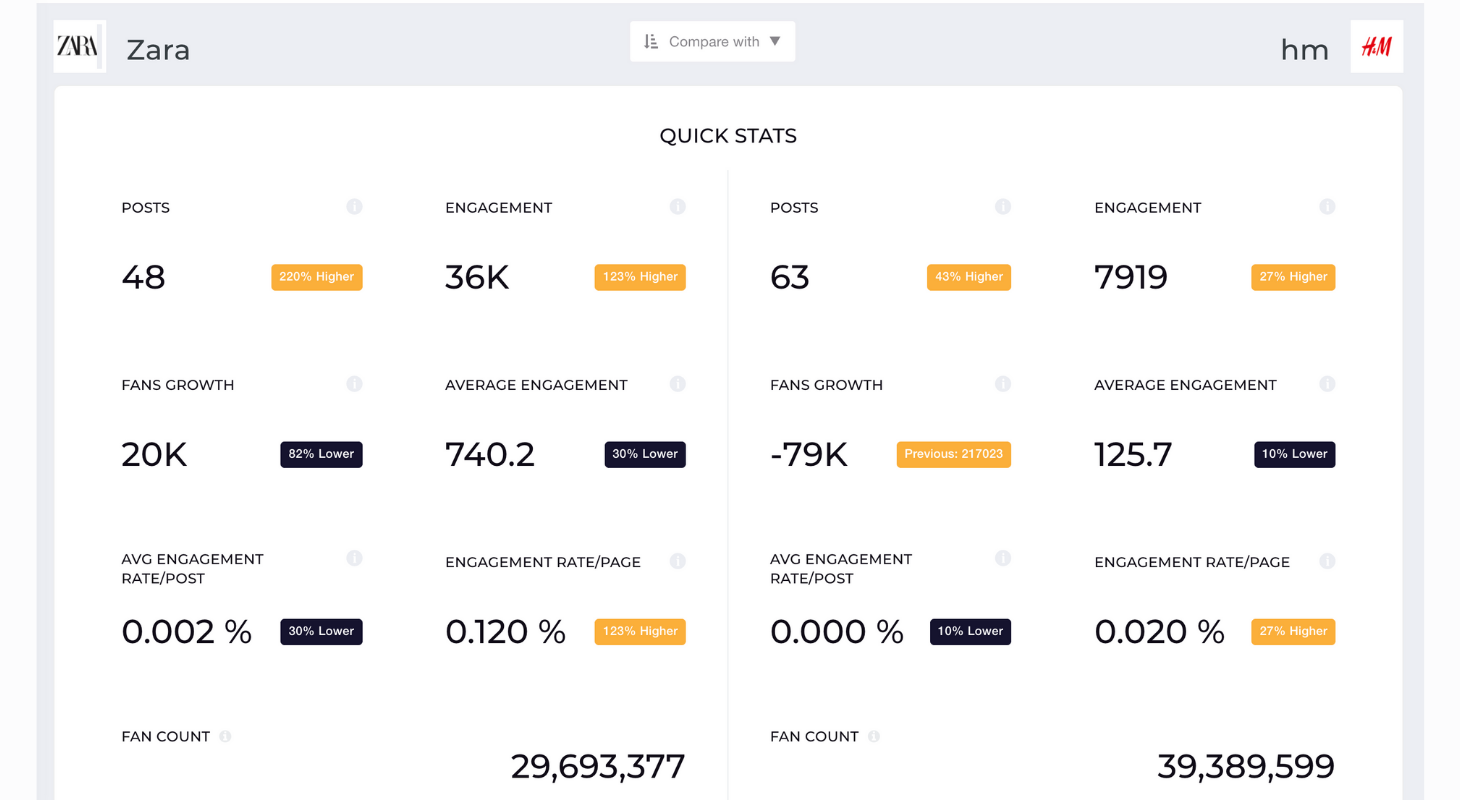Click info icon for Zara Posts
Screen dimensions: 1460x800
pos(354,207)
